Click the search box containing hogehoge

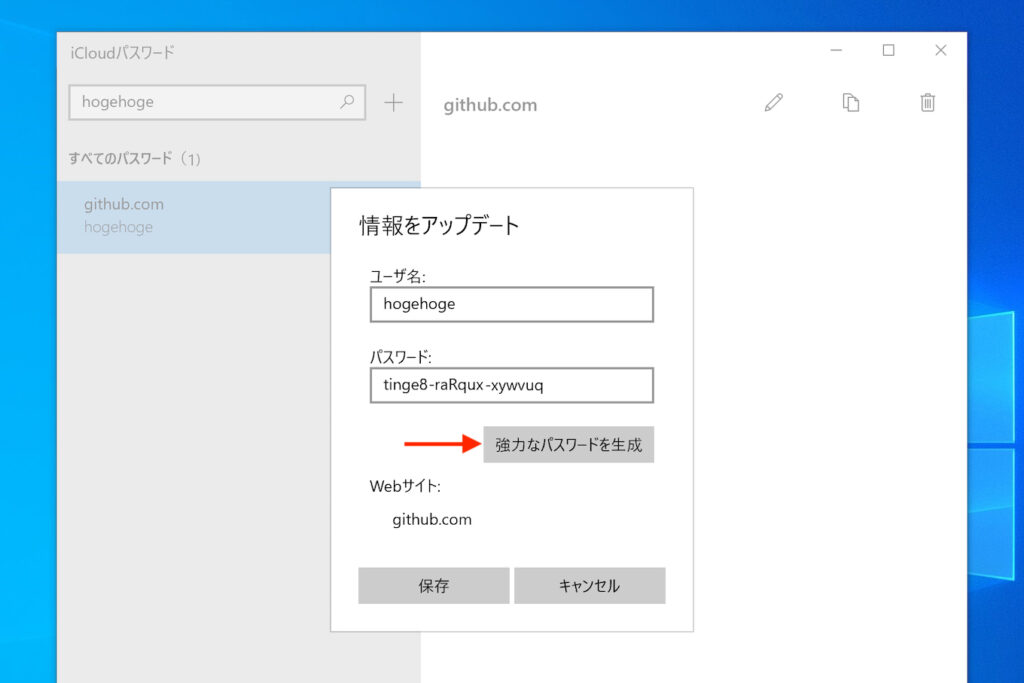(x=200, y=101)
